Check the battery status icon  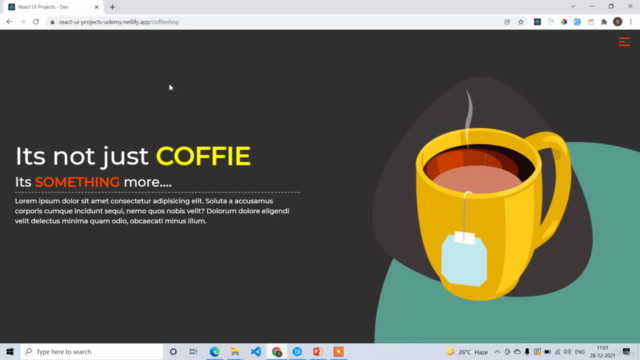coord(547,352)
